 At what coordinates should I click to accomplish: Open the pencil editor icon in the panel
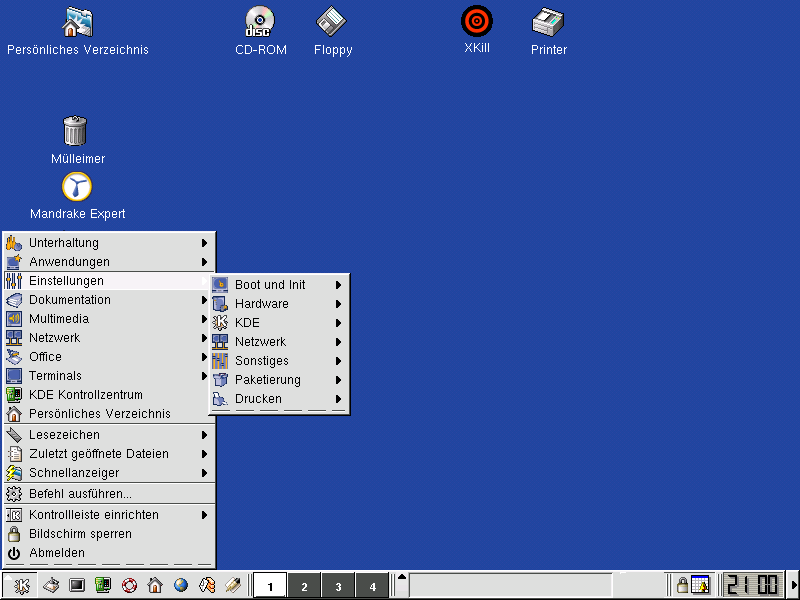(x=233, y=585)
